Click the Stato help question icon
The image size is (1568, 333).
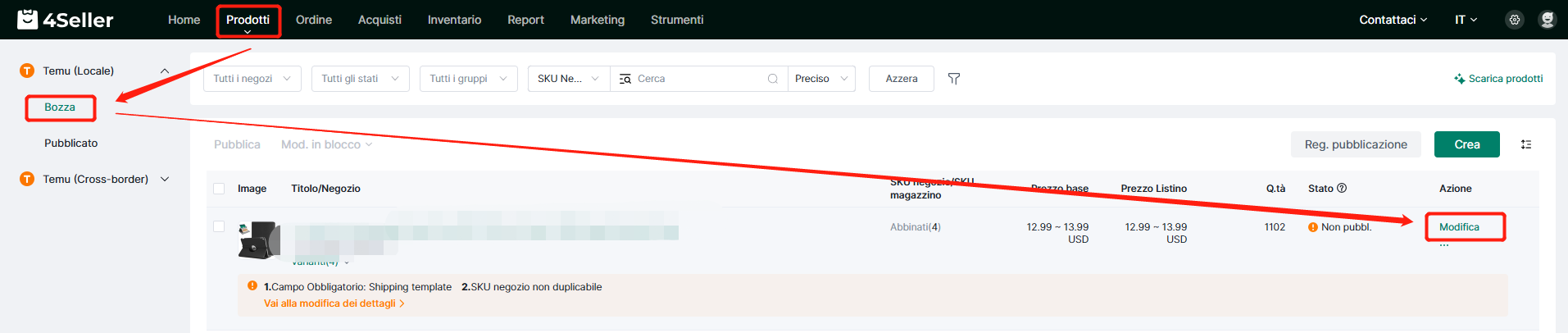[1342, 188]
